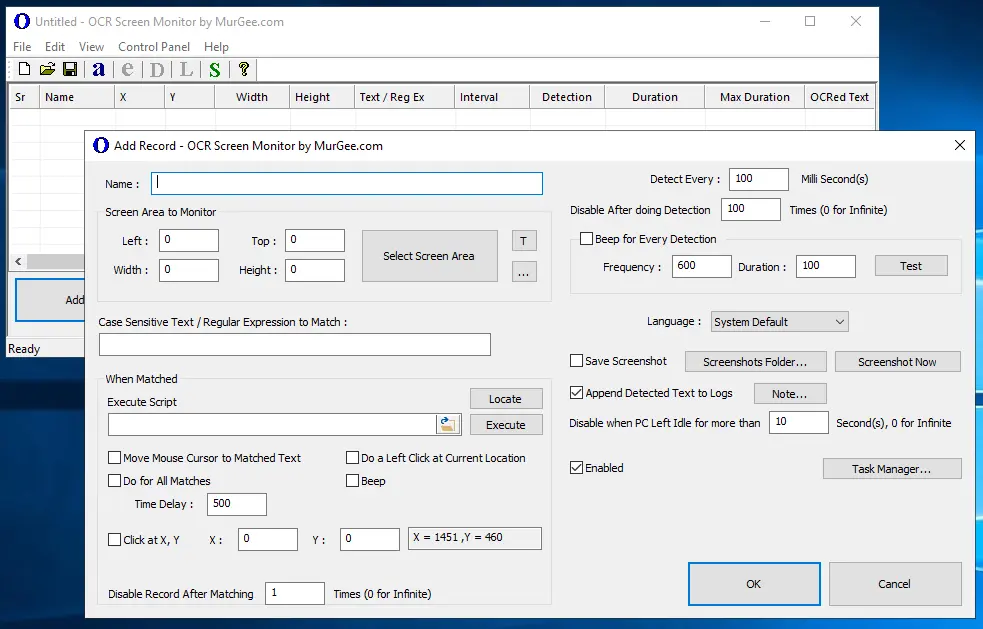The height and width of the screenshot is (629, 983).
Task: Open the View menu
Action: tap(92, 47)
